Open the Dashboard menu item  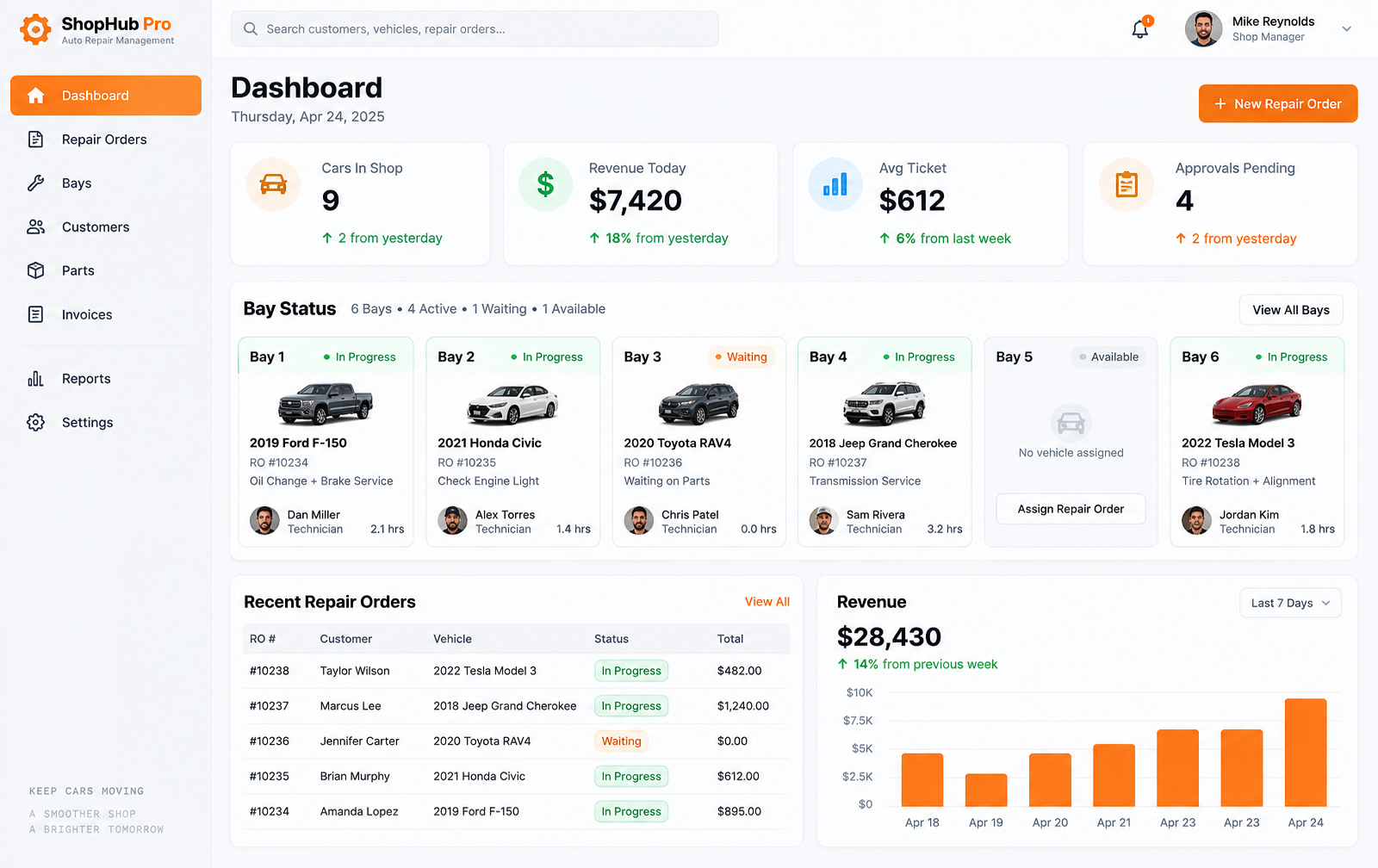coord(106,96)
